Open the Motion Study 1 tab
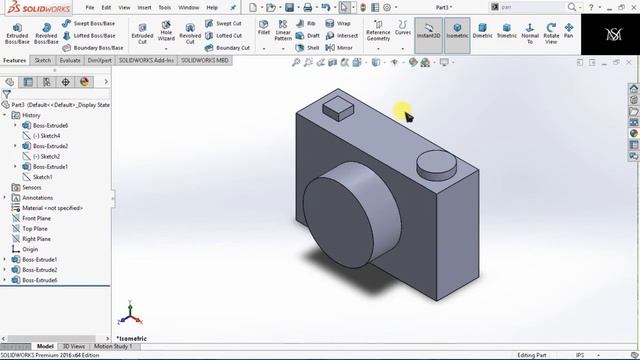This screenshot has width=640, height=360. pyautogui.click(x=113, y=347)
